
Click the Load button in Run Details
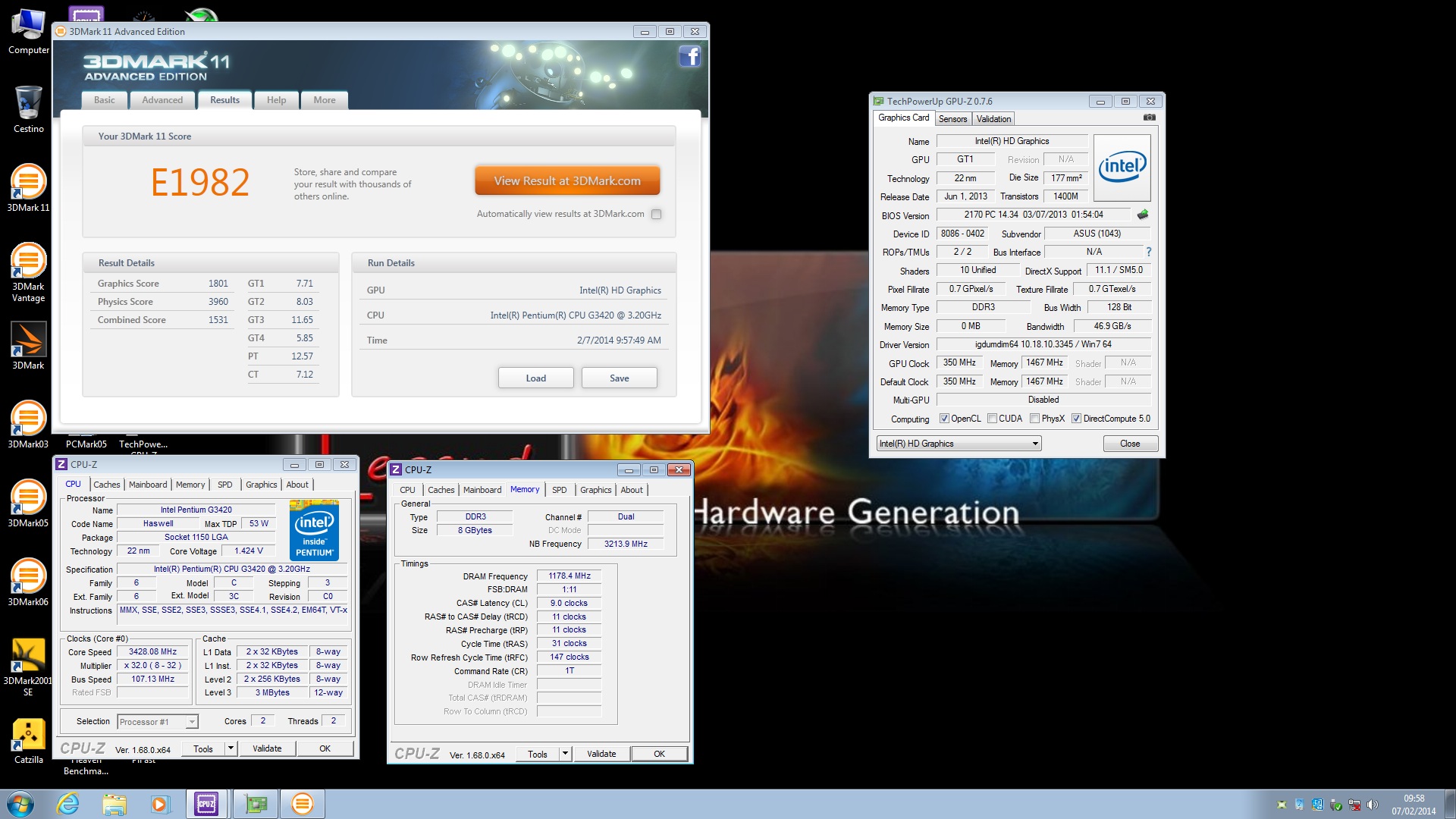[x=536, y=378]
